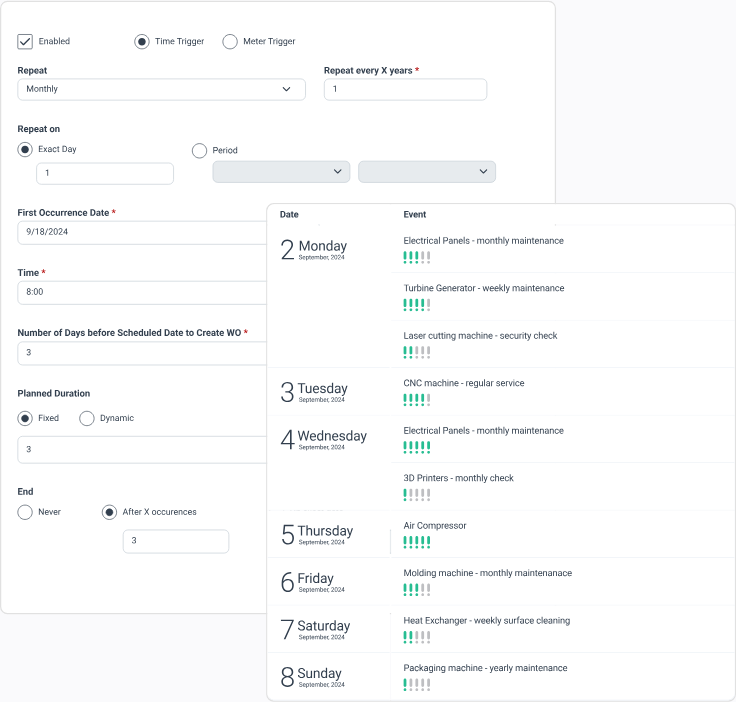Click progress bars under Laser cutting machine event
736x702 pixels.
417,352
